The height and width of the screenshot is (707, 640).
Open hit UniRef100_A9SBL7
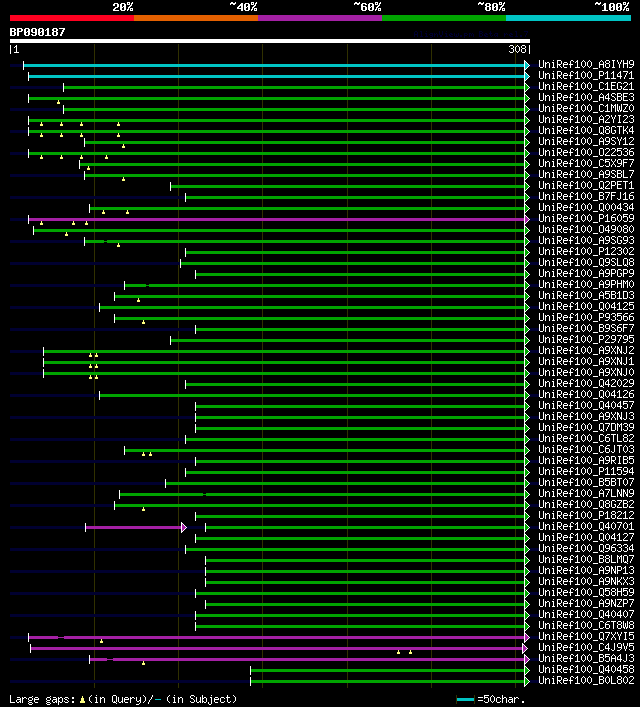586,174
